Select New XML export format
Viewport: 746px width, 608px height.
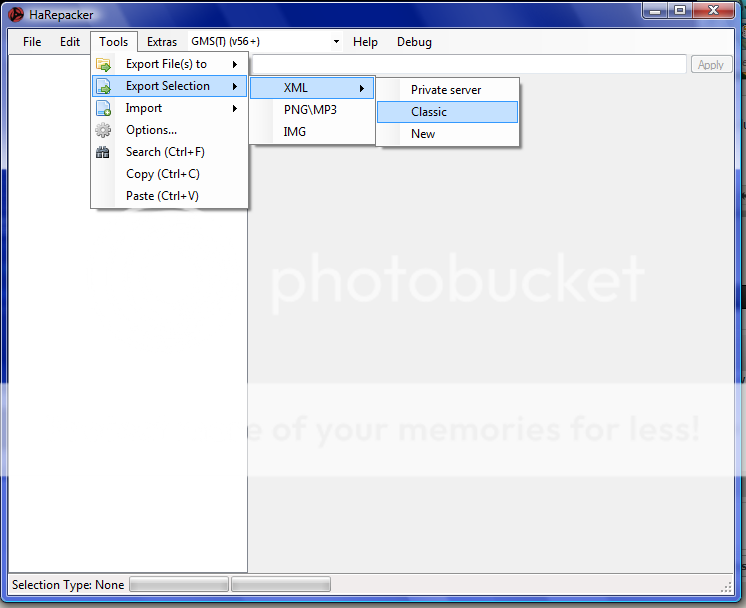(x=423, y=134)
